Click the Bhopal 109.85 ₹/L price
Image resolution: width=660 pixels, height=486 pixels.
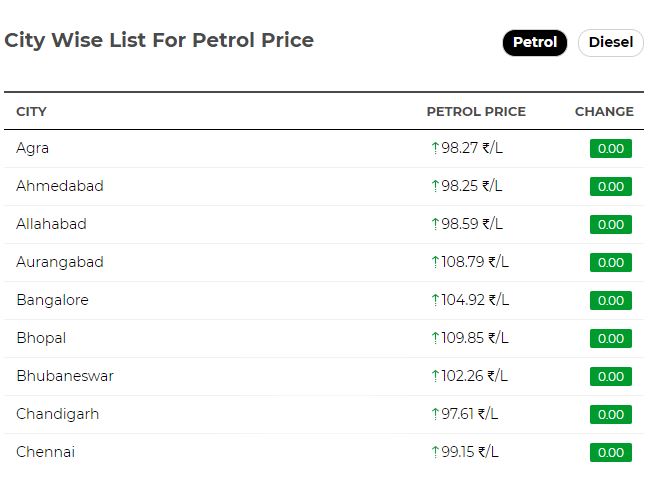click(x=474, y=338)
